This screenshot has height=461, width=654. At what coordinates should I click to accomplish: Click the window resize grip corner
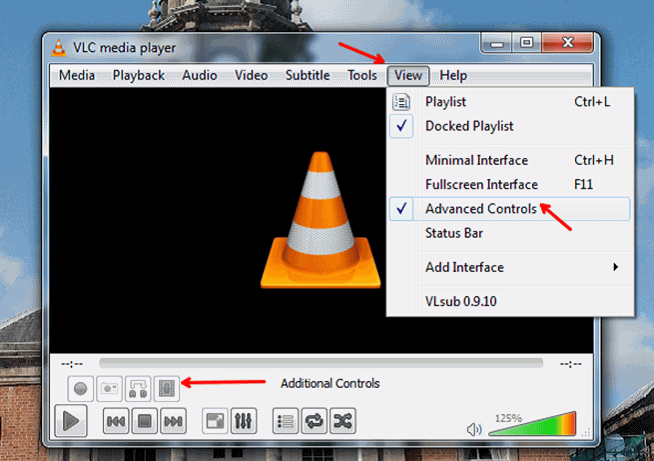586,433
